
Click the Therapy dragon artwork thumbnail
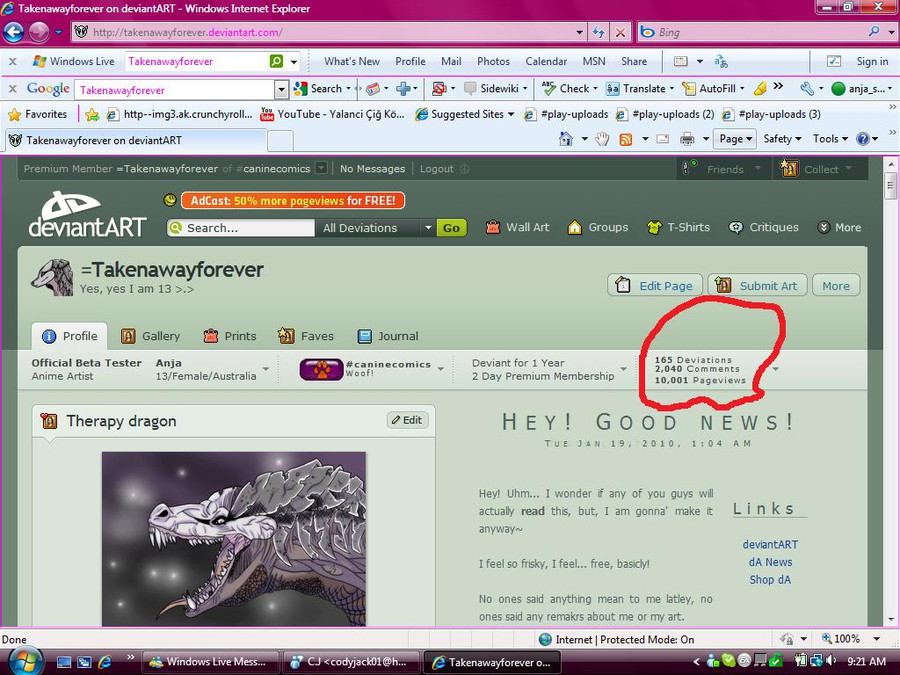pos(234,539)
